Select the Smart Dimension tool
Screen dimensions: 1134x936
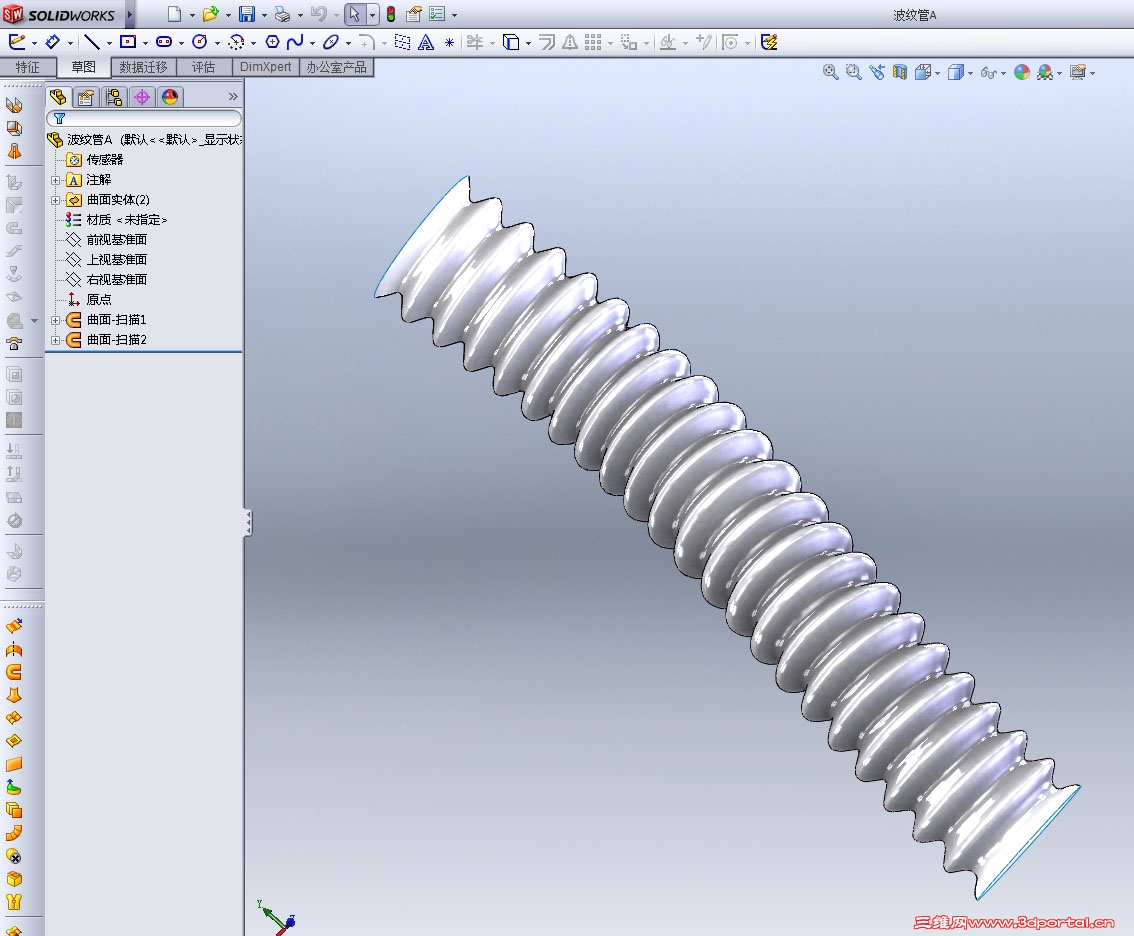53,42
